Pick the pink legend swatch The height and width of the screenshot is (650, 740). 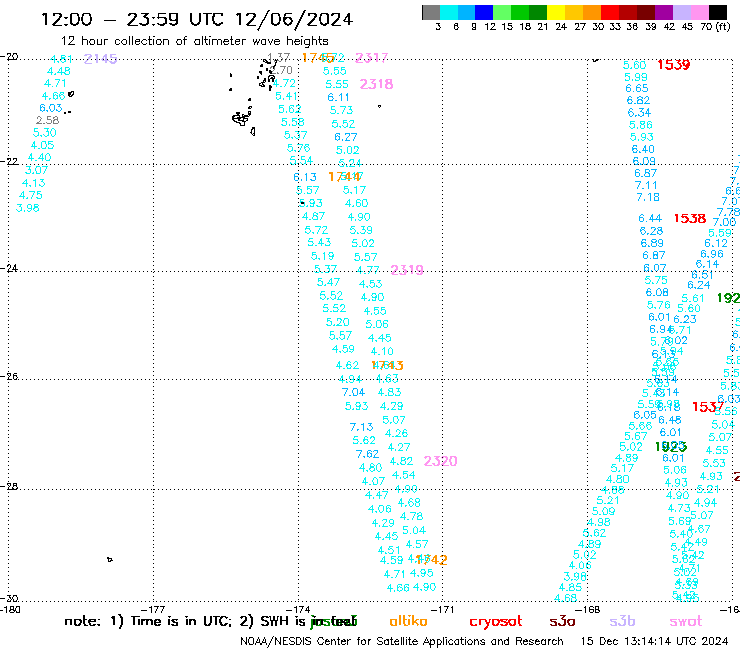pyautogui.click(x=700, y=12)
